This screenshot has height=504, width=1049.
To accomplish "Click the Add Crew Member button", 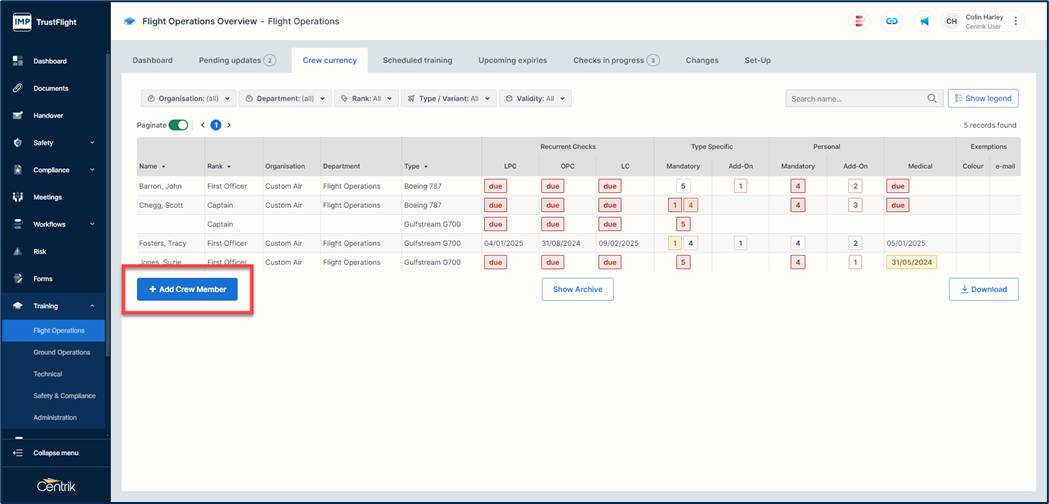I will point(187,289).
